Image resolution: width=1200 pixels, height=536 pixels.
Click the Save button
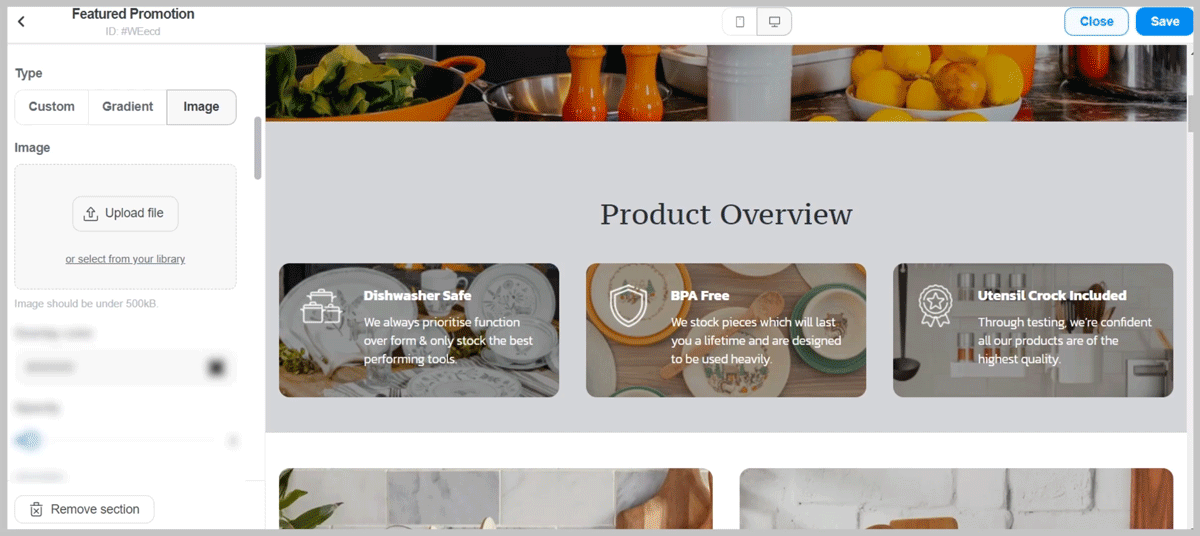click(1164, 22)
